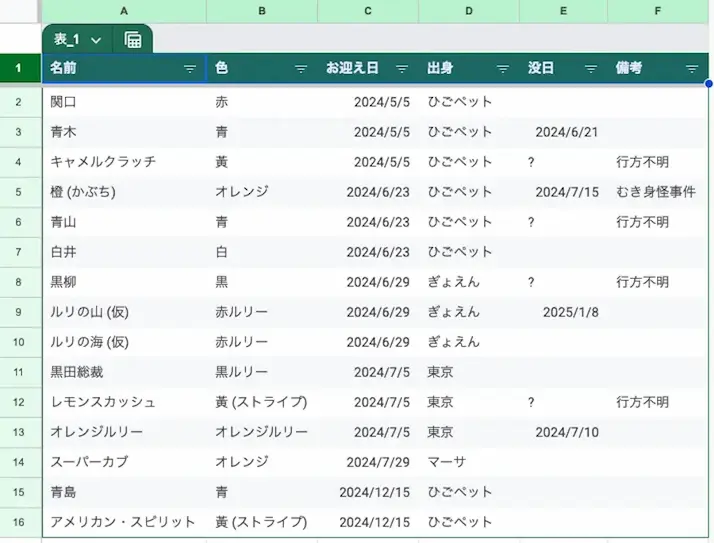Image resolution: width=714 pixels, height=543 pixels.
Task: Click the 没日 header cell
Action: point(563,68)
